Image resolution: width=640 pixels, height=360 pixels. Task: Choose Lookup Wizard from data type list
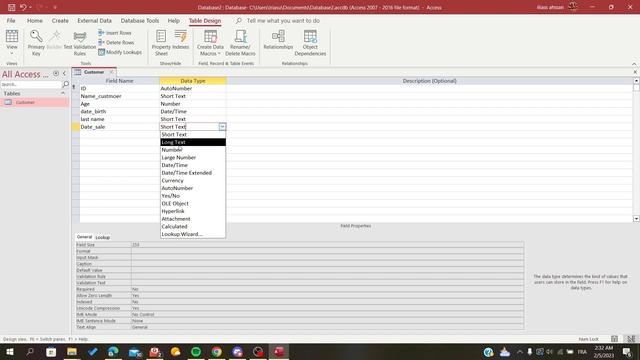pyautogui.click(x=193, y=234)
